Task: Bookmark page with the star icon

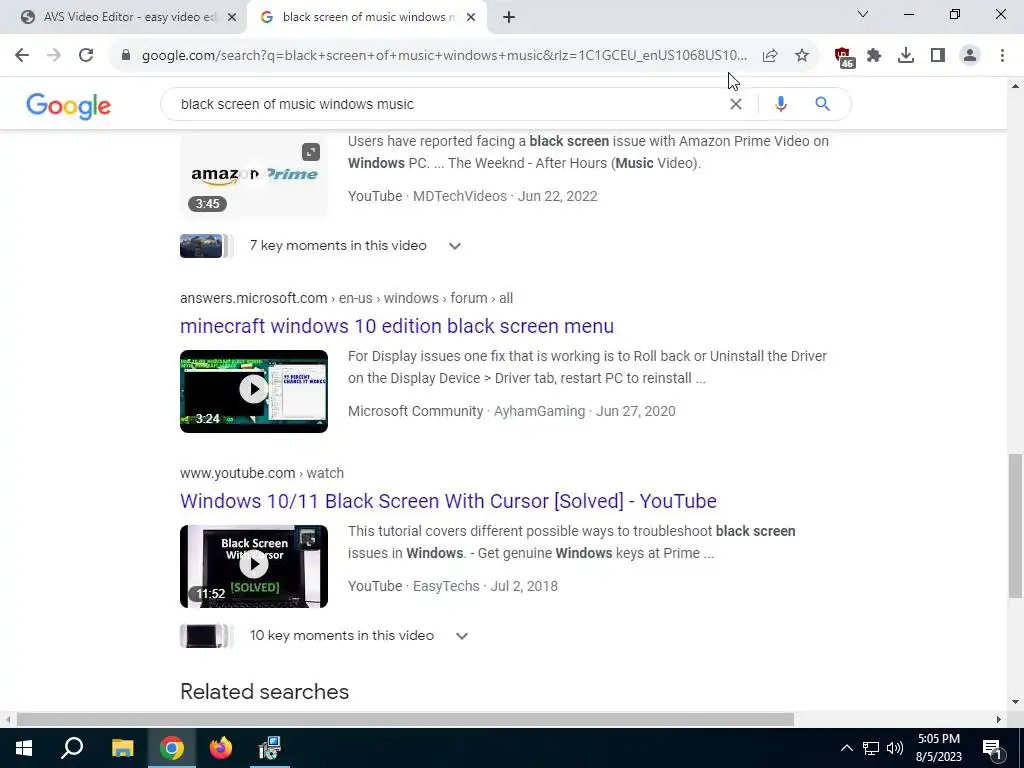Action: (802, 56)
